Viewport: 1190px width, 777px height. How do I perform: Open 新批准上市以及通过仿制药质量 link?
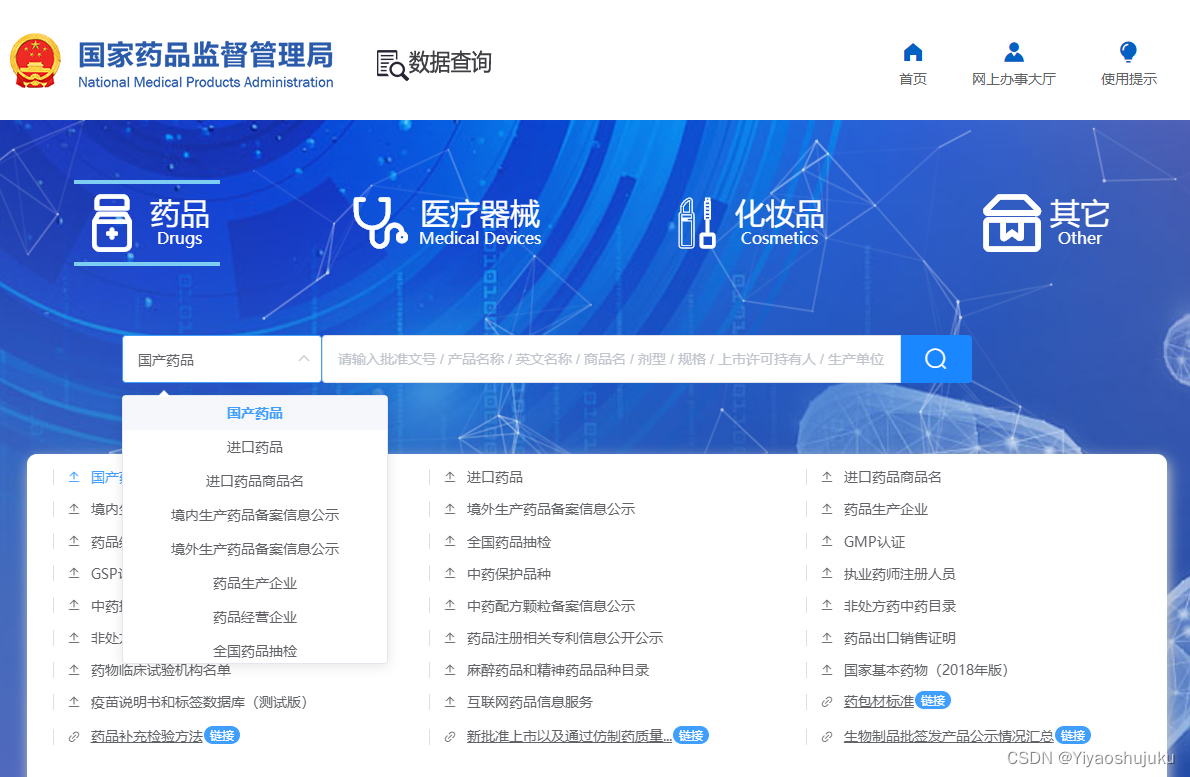pos(569,736)
